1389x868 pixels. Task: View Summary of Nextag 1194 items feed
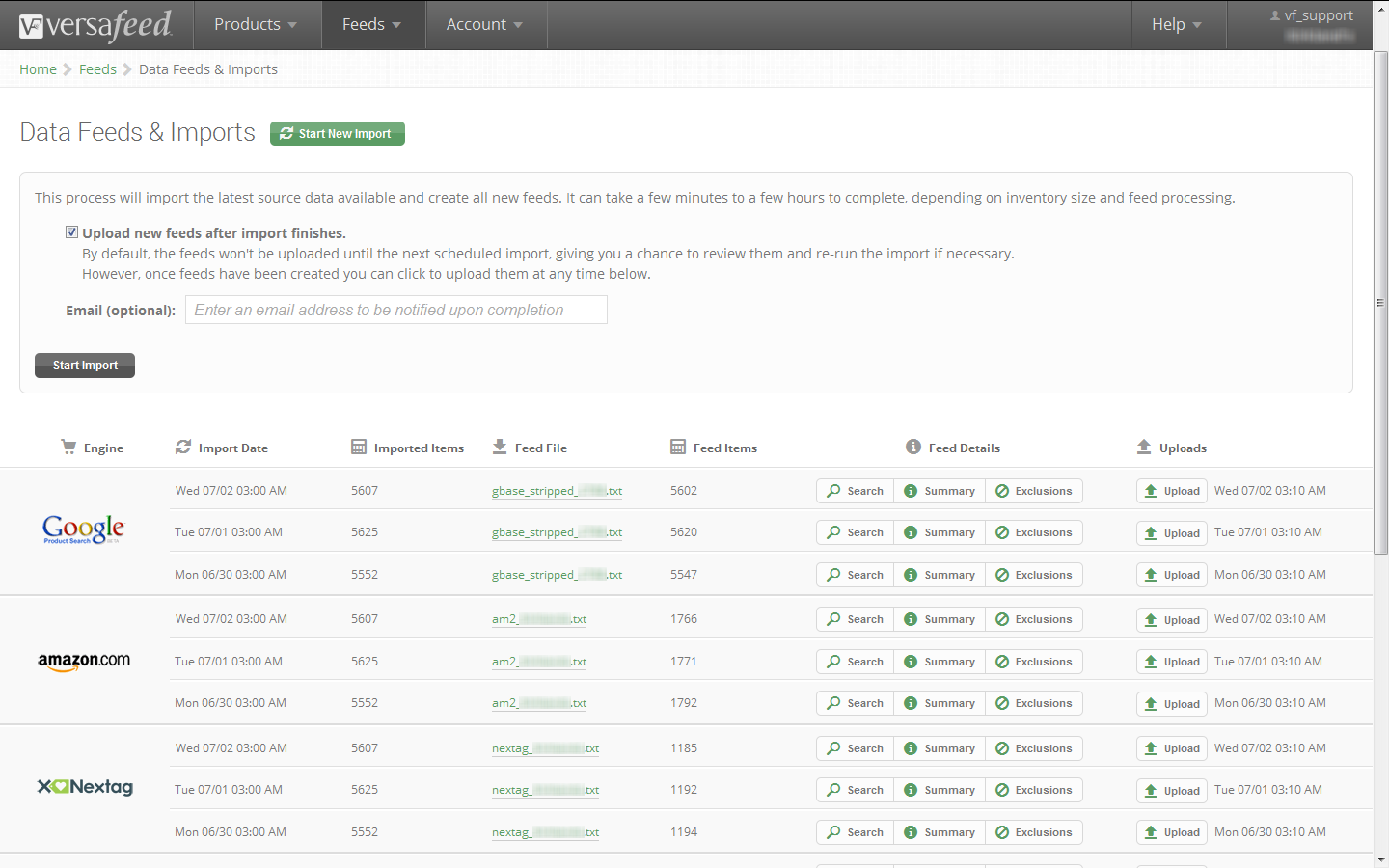[940, 832]
